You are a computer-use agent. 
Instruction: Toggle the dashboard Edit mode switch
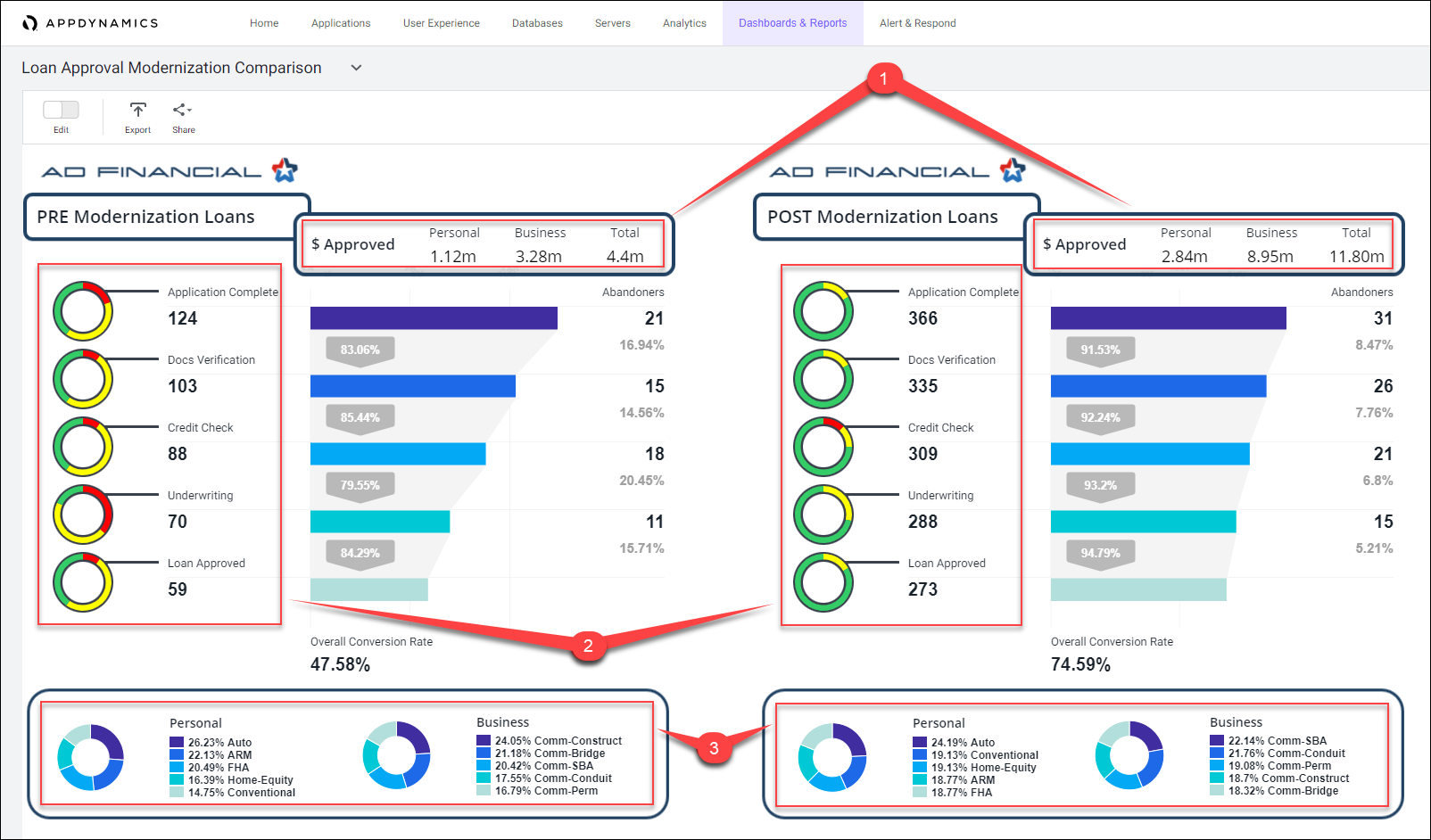click(61, 110)
